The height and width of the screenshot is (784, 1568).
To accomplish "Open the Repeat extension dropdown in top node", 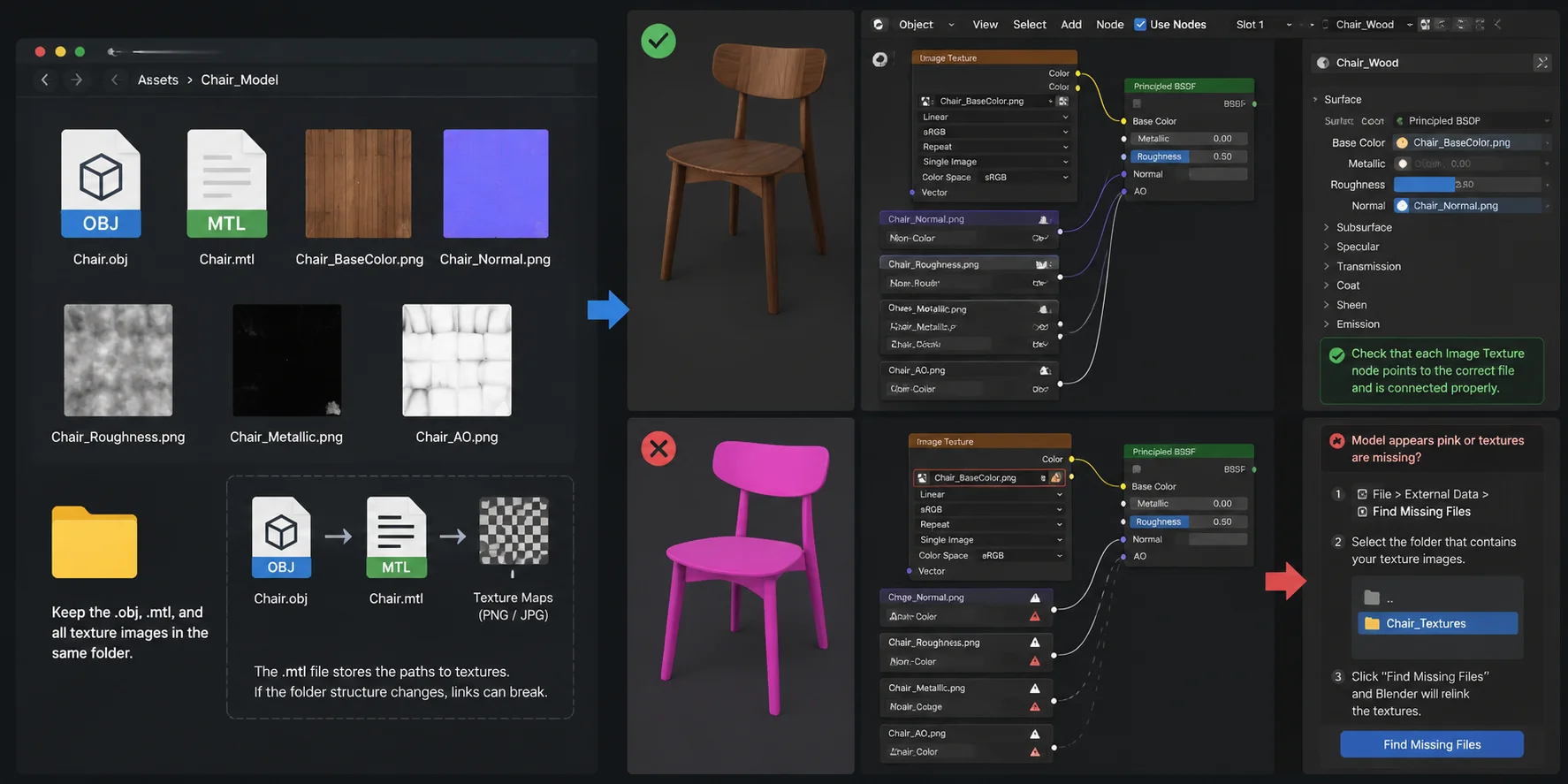I will click(x=994, y=147).
